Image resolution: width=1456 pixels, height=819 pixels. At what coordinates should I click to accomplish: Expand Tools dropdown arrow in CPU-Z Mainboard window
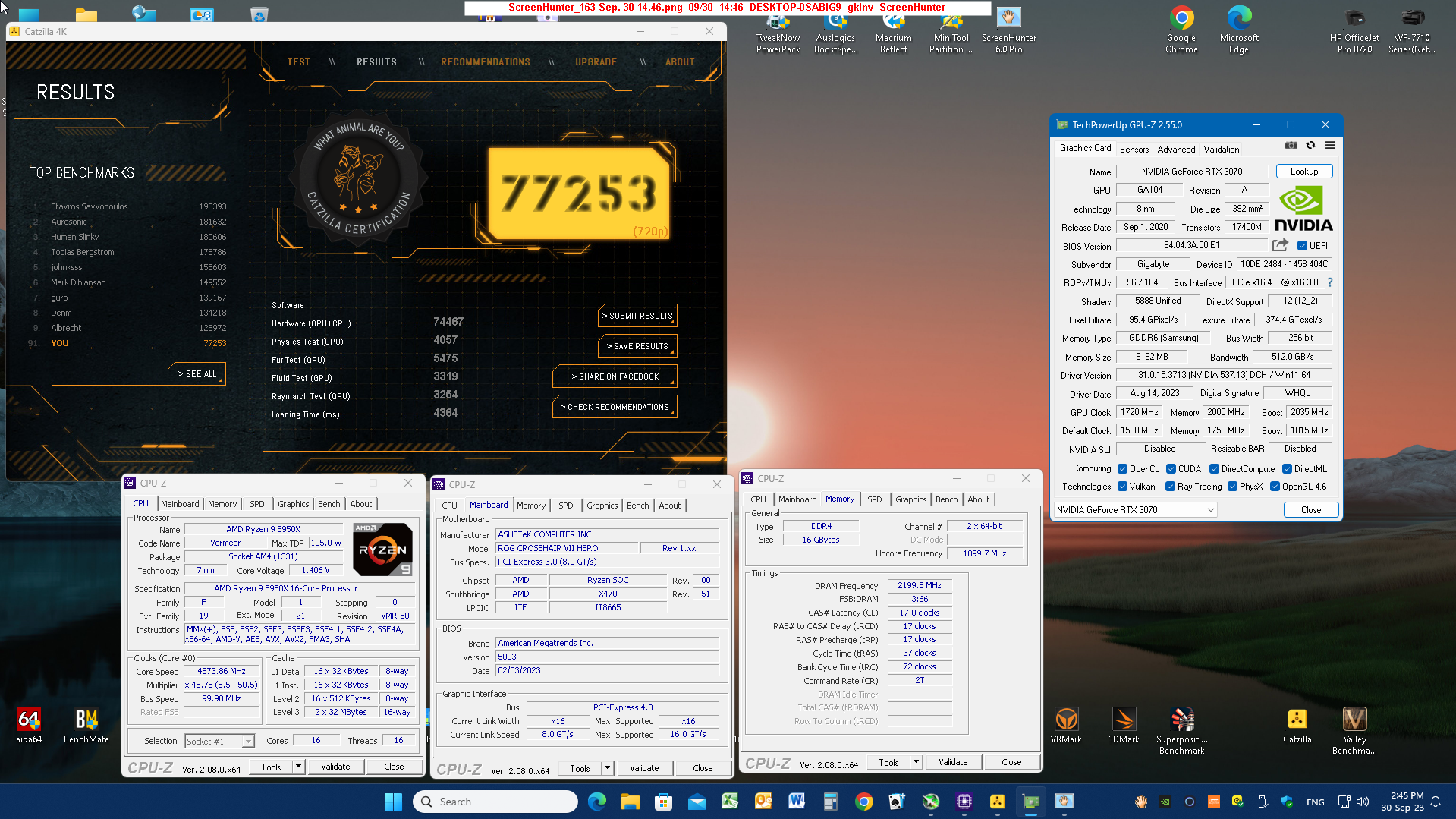607,768
